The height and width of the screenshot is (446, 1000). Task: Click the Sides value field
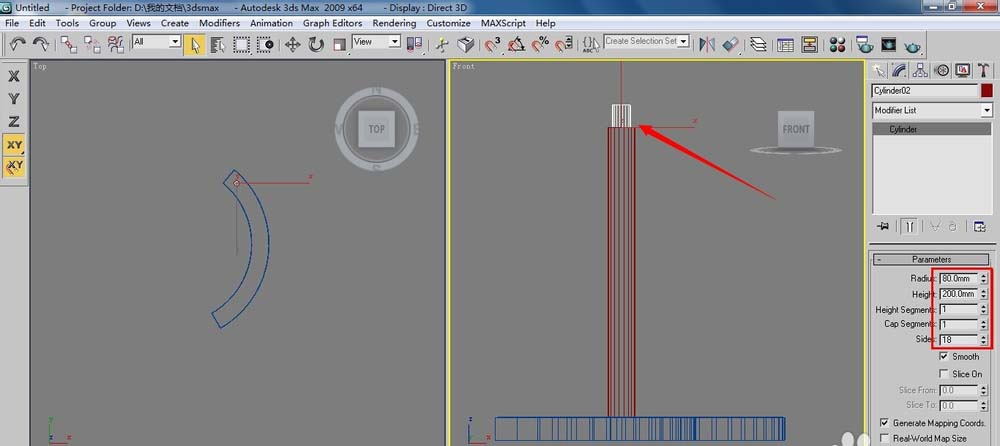[x=959, y=339]
